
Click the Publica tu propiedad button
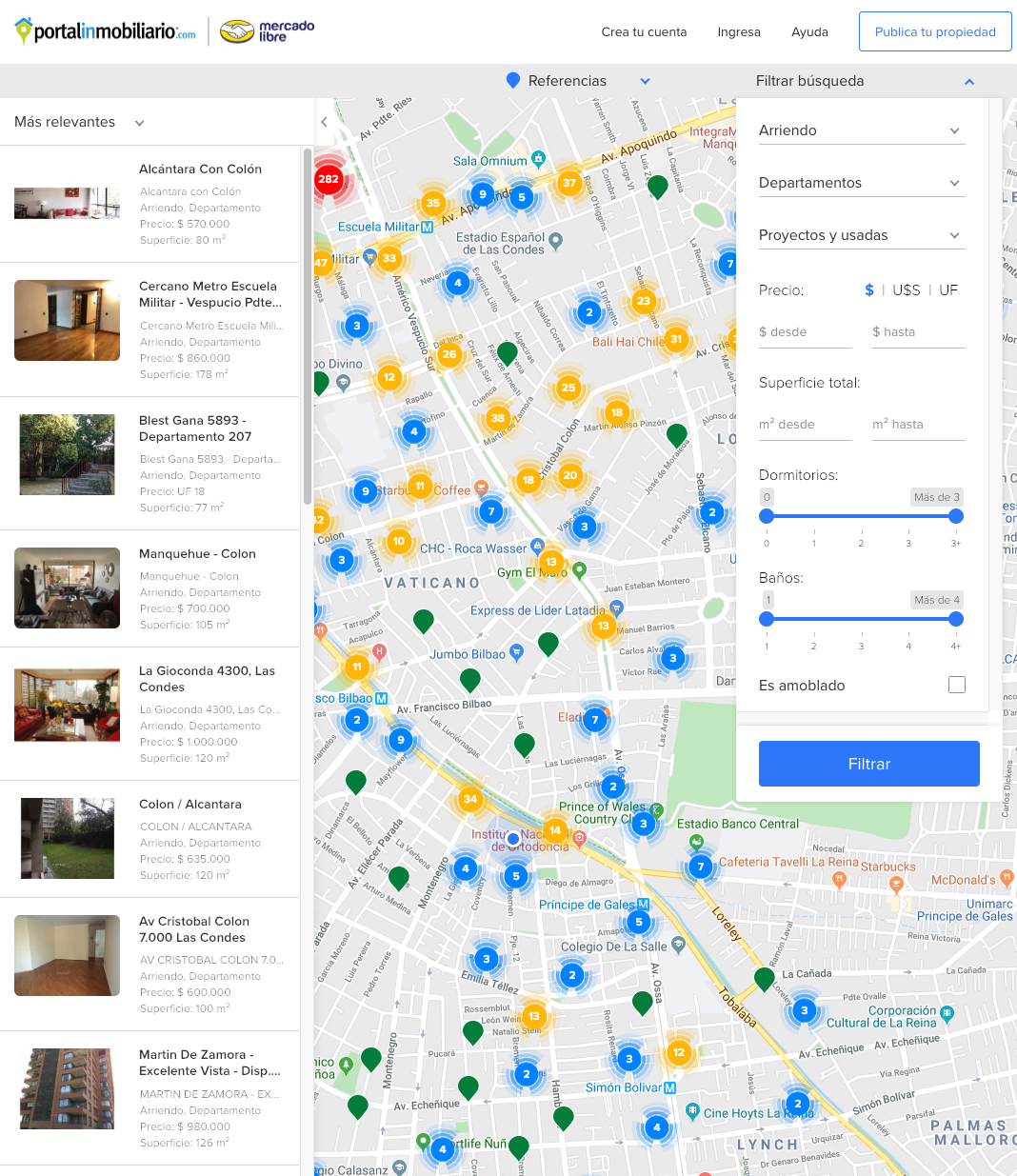click(x=935, y=31)
